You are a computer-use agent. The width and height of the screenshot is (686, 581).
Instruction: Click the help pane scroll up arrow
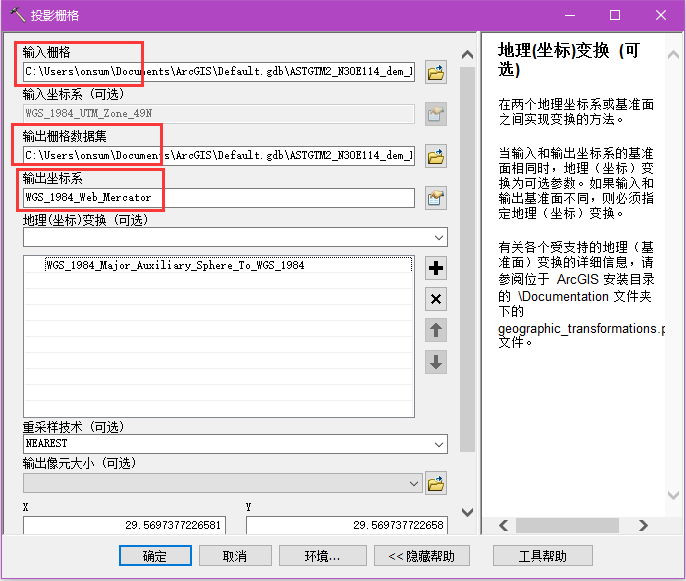click(x=673, y=55)
